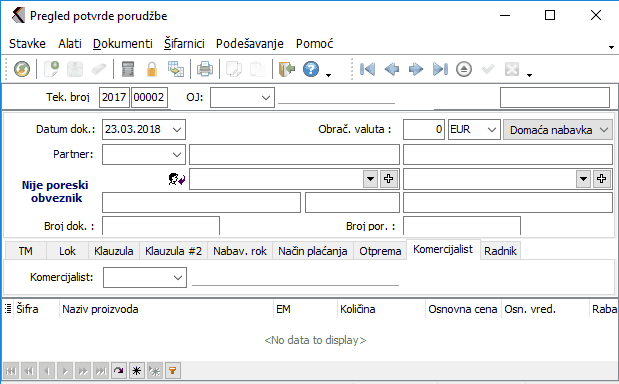Click plus button beside first partner combo

pos(388,179)
